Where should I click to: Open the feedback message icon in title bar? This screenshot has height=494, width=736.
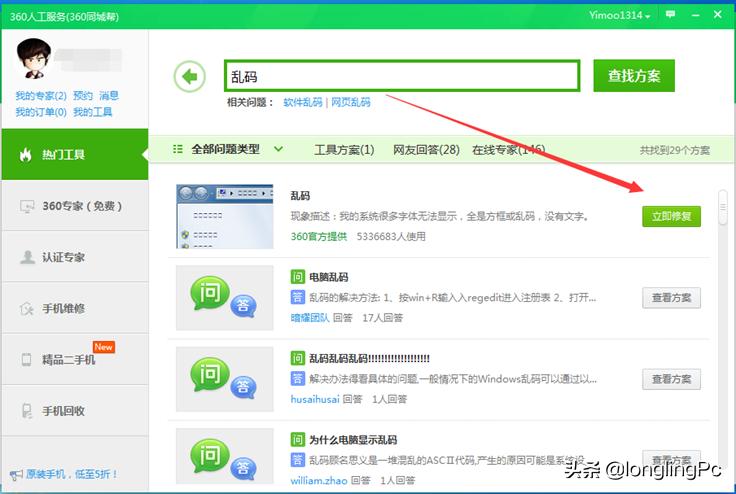tap(671, 15)
